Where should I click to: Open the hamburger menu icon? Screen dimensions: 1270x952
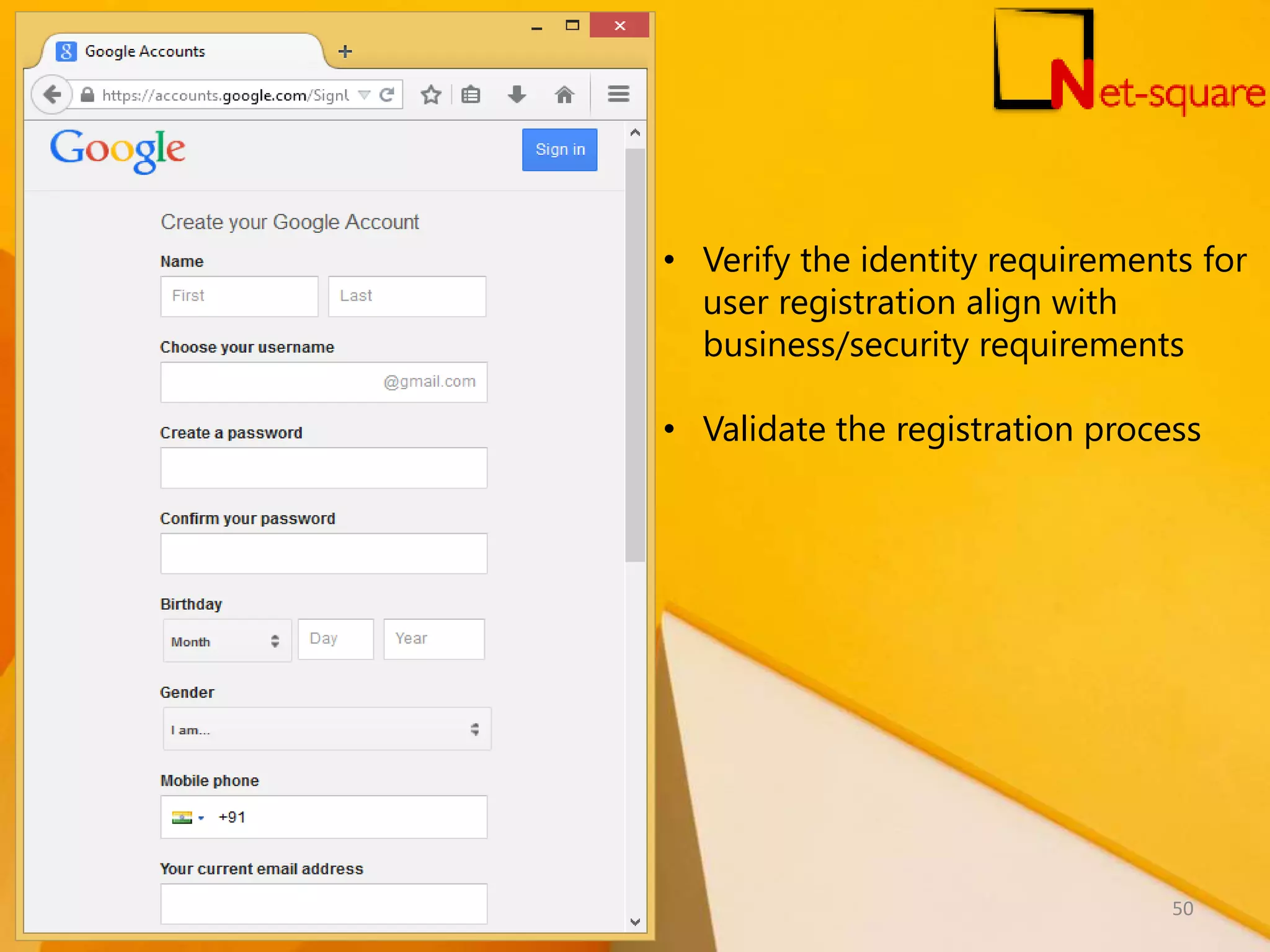pos(618,94)
